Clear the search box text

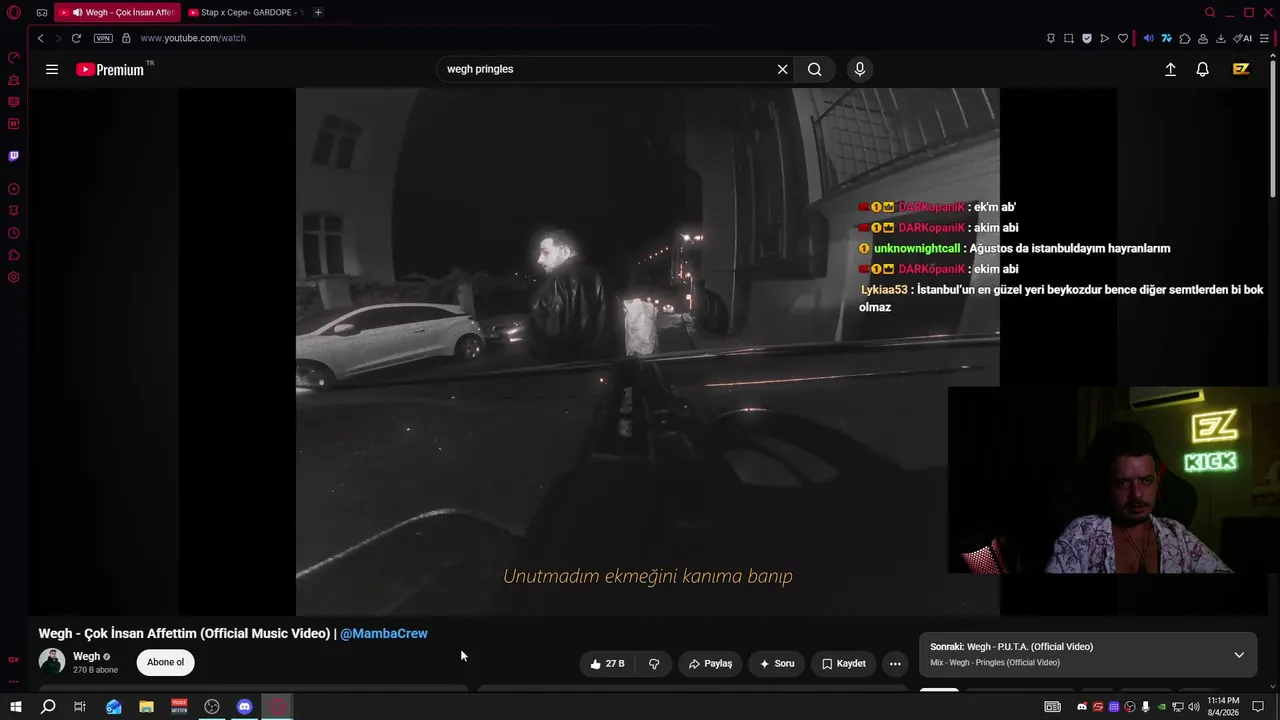click(x=782, y=69)
